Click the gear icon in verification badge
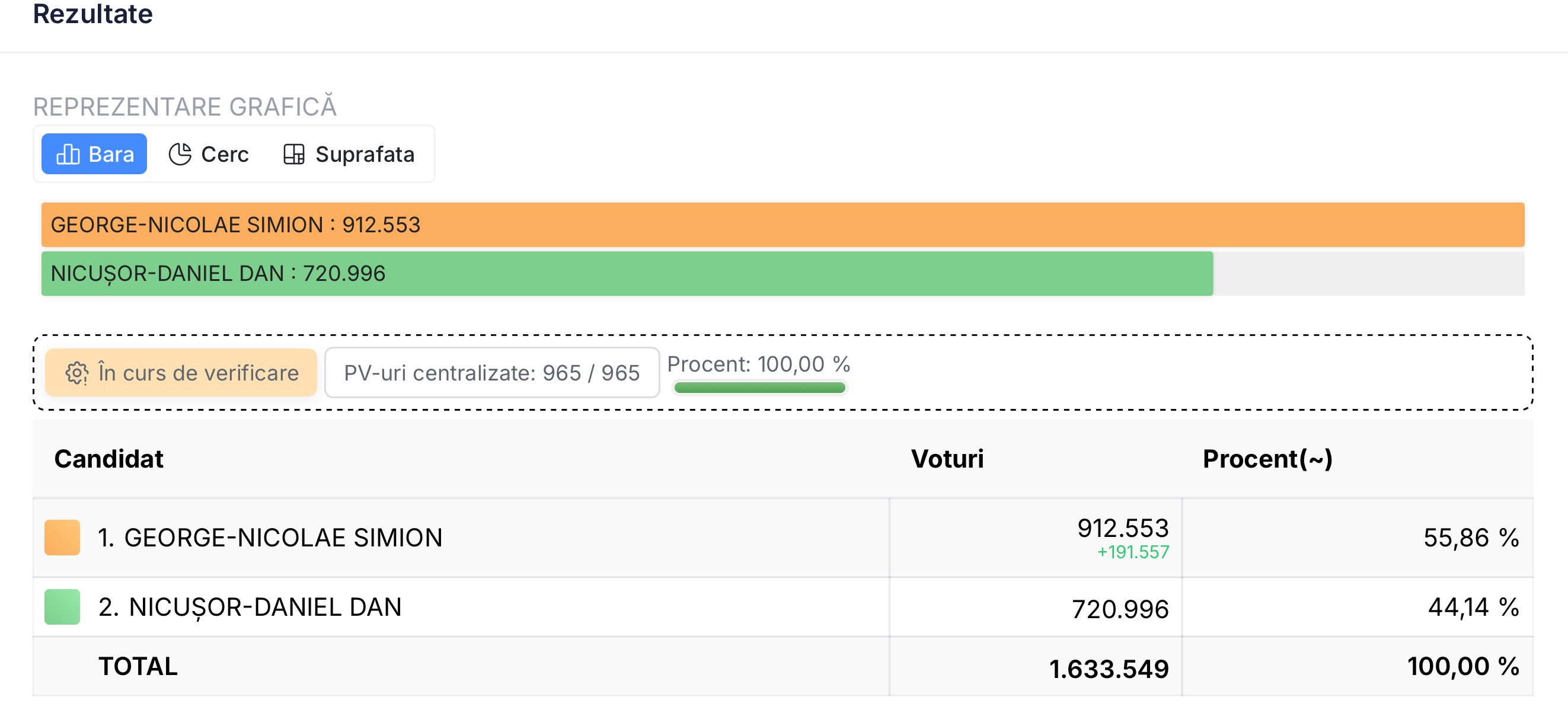 76,373
